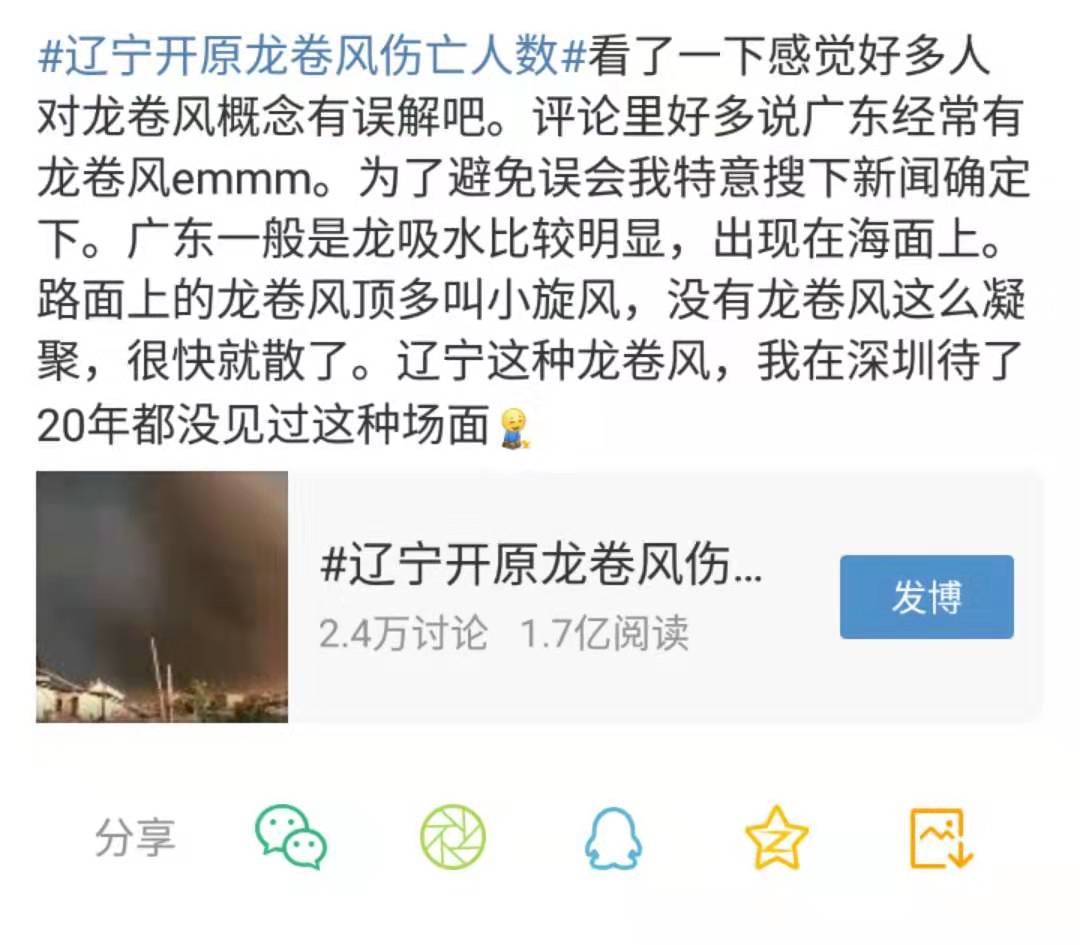Open topic card title #辽宁开原龙卷风伤…

(x=541, y=565)
